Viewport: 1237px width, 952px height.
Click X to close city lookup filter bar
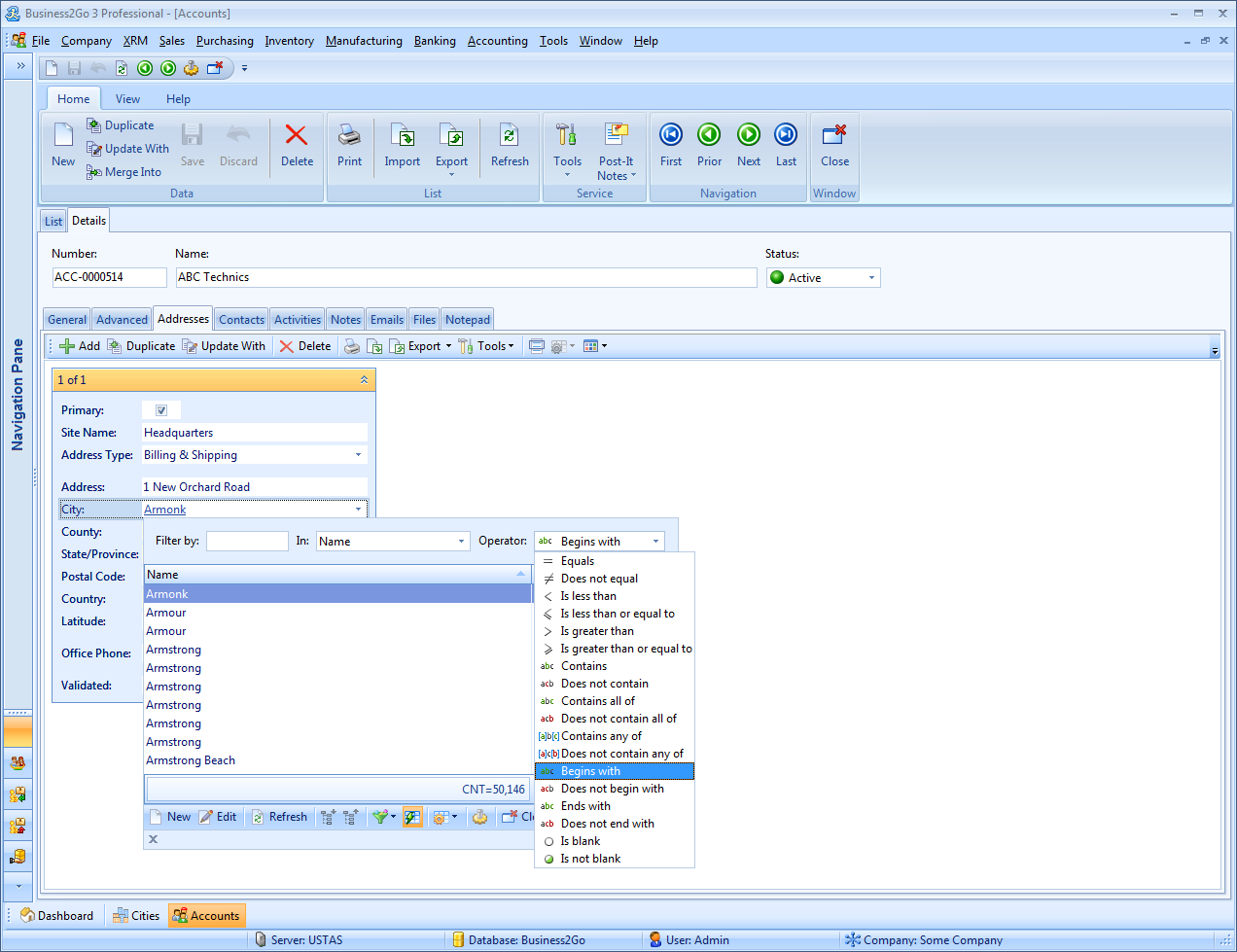pos(153,839)
